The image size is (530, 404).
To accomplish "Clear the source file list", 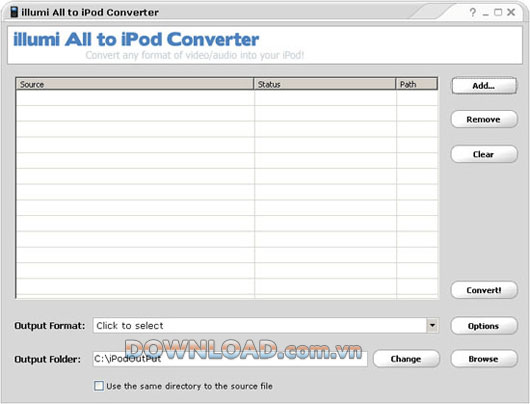I will pyautogui.click(x=484, y=154).
